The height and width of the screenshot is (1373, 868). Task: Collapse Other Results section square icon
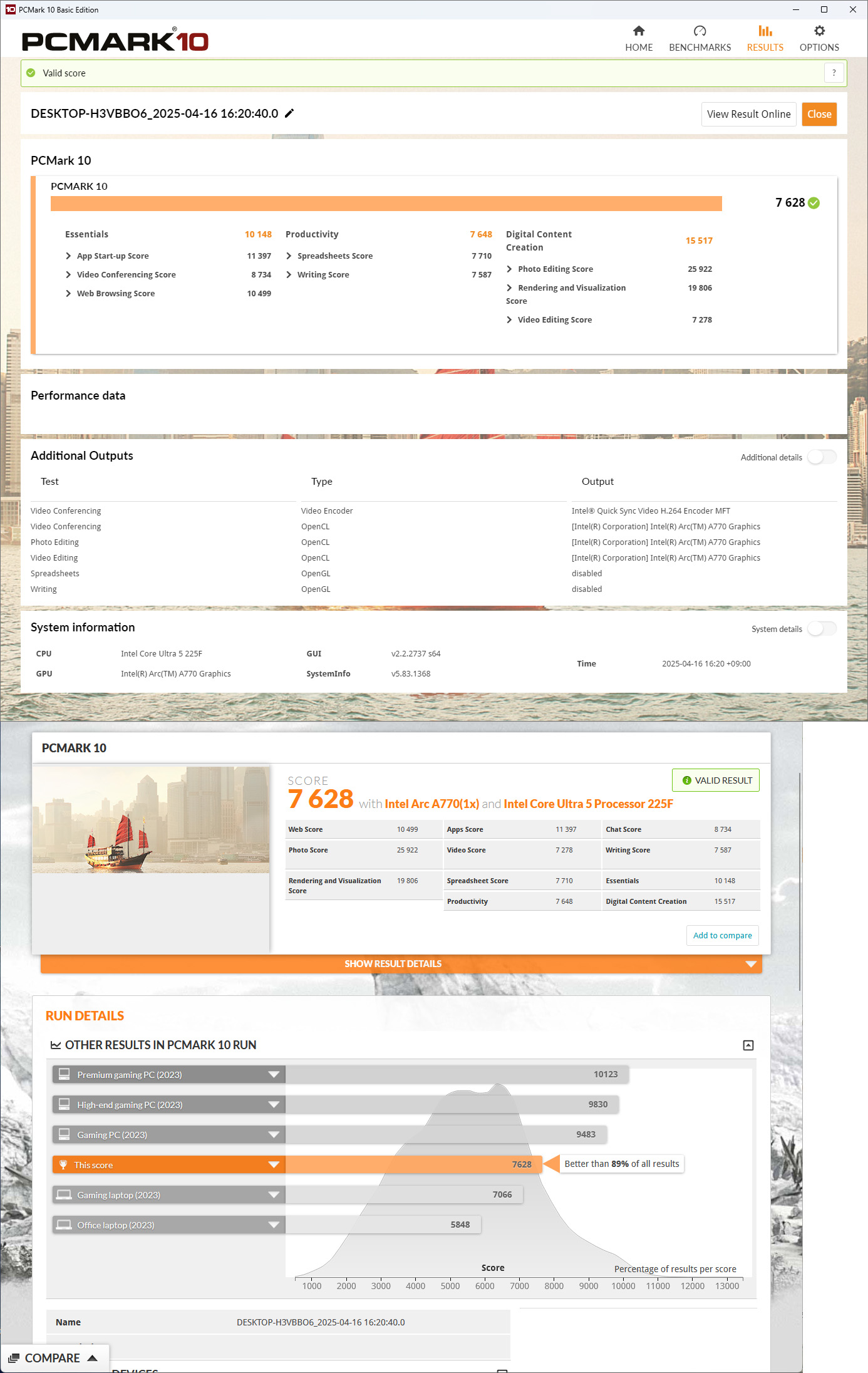tap(748, 1045)
